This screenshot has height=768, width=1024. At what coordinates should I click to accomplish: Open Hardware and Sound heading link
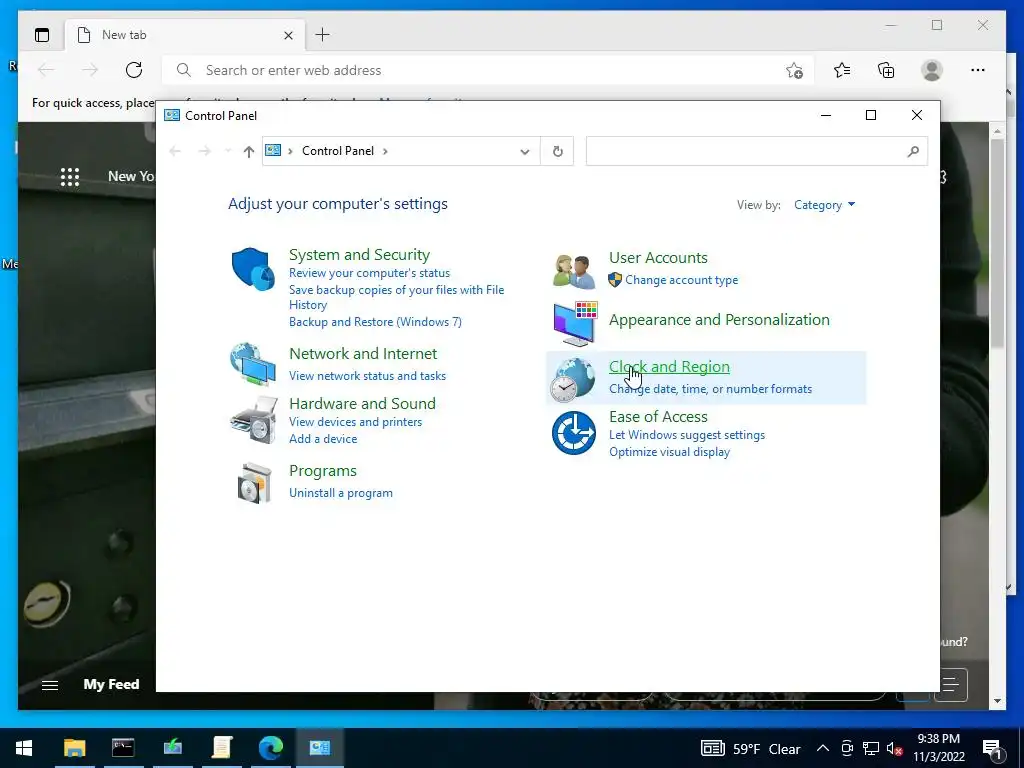coord(362,404)
